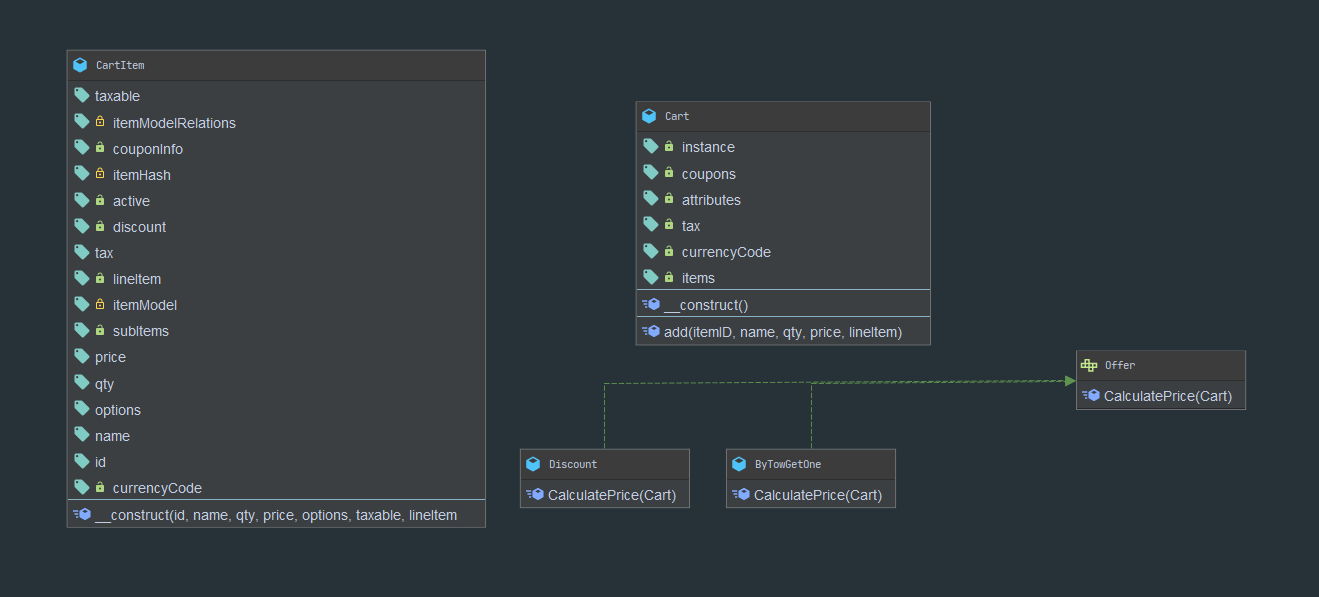1319x597 pixels.
Task: Select the itemModelRelations field in CartItem
Action: [x=174, y=123]
